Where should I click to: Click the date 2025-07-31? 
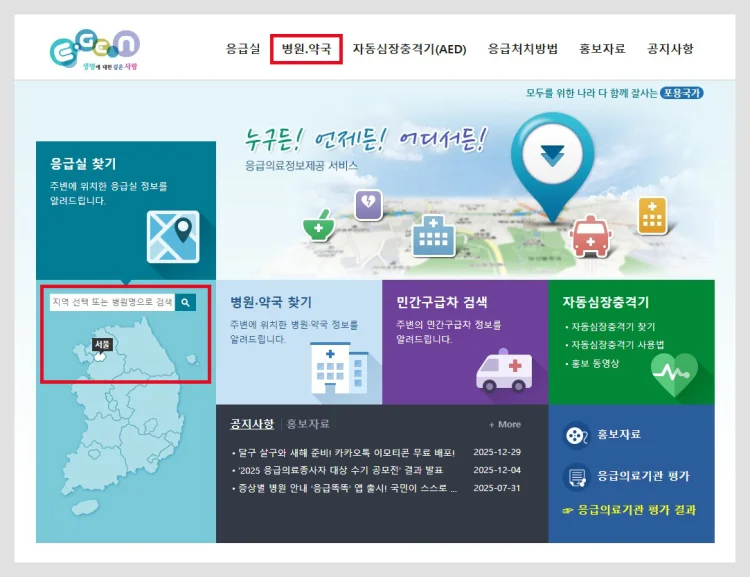coord(497,488)
